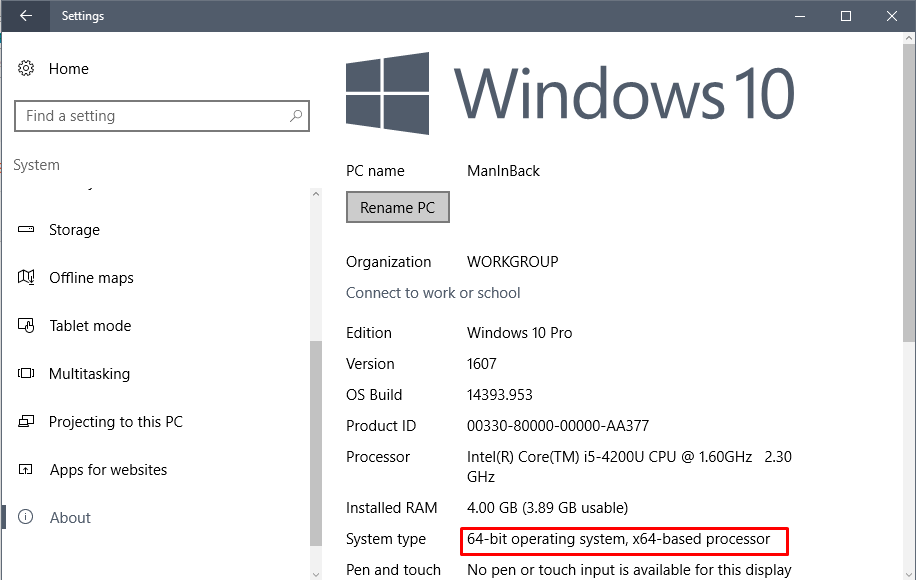
Task: Close the Settings window
Action: pos(891,16)
